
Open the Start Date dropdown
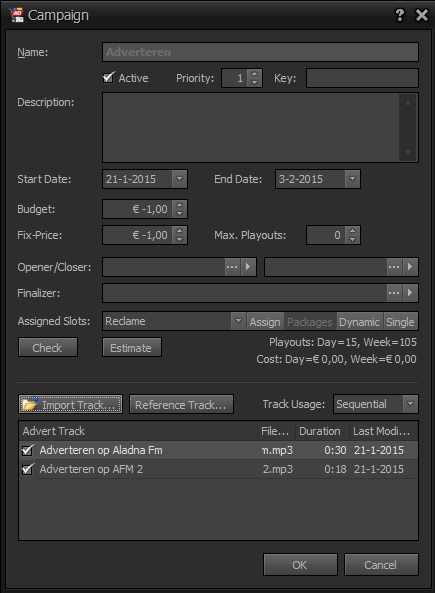(x=180, y=179)
